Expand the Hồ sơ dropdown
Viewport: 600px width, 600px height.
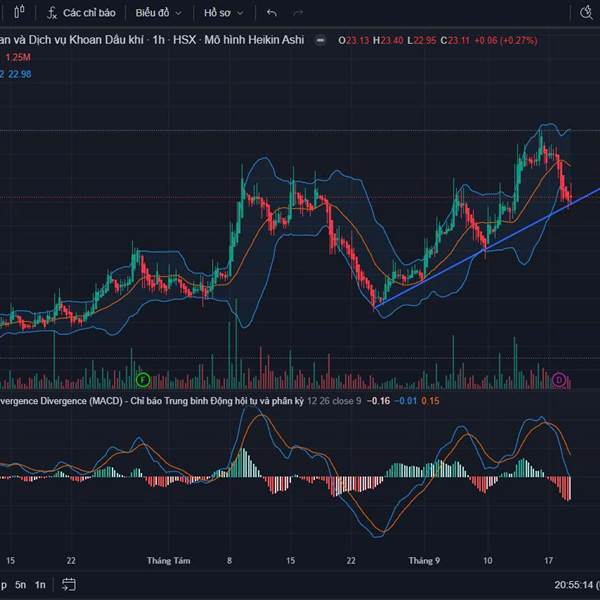tap(222, 13)
